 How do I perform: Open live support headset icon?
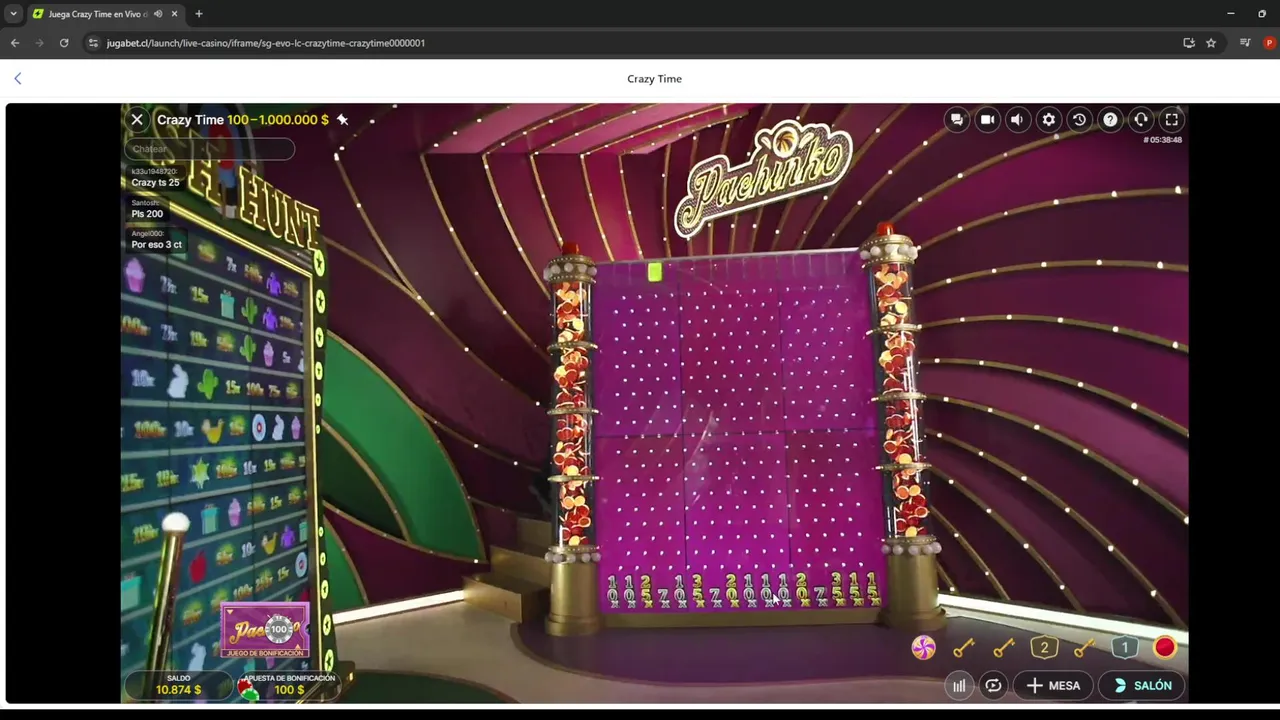pos(1141,119)
